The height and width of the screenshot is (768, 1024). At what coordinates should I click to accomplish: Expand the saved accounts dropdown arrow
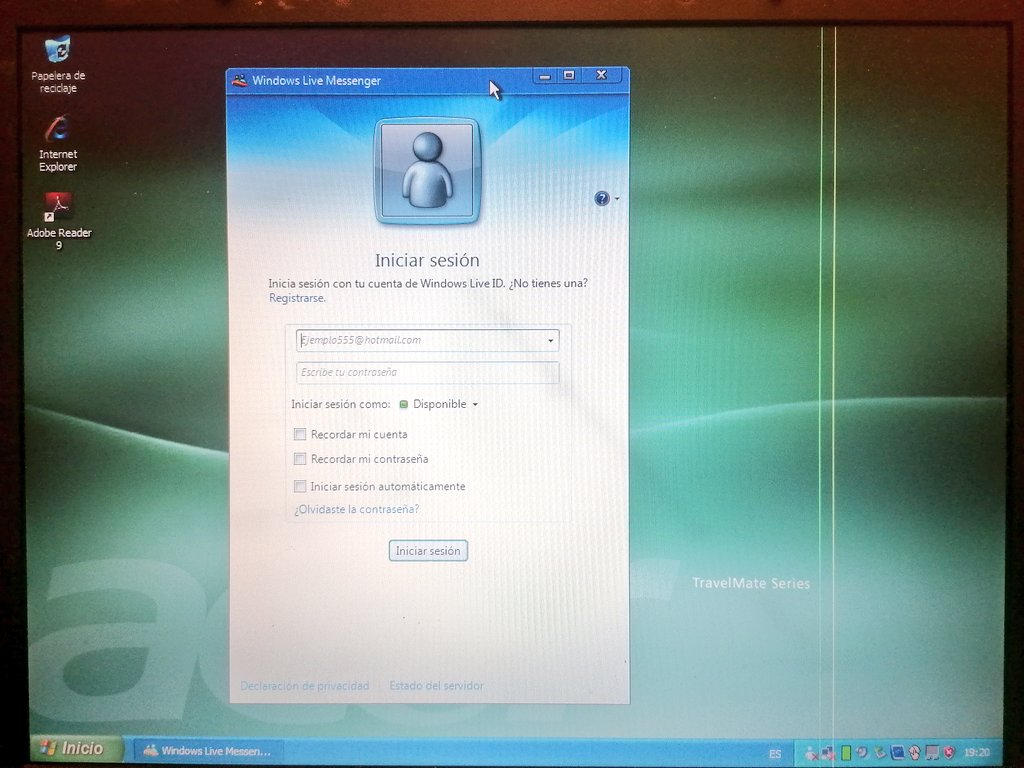(551, 340)
